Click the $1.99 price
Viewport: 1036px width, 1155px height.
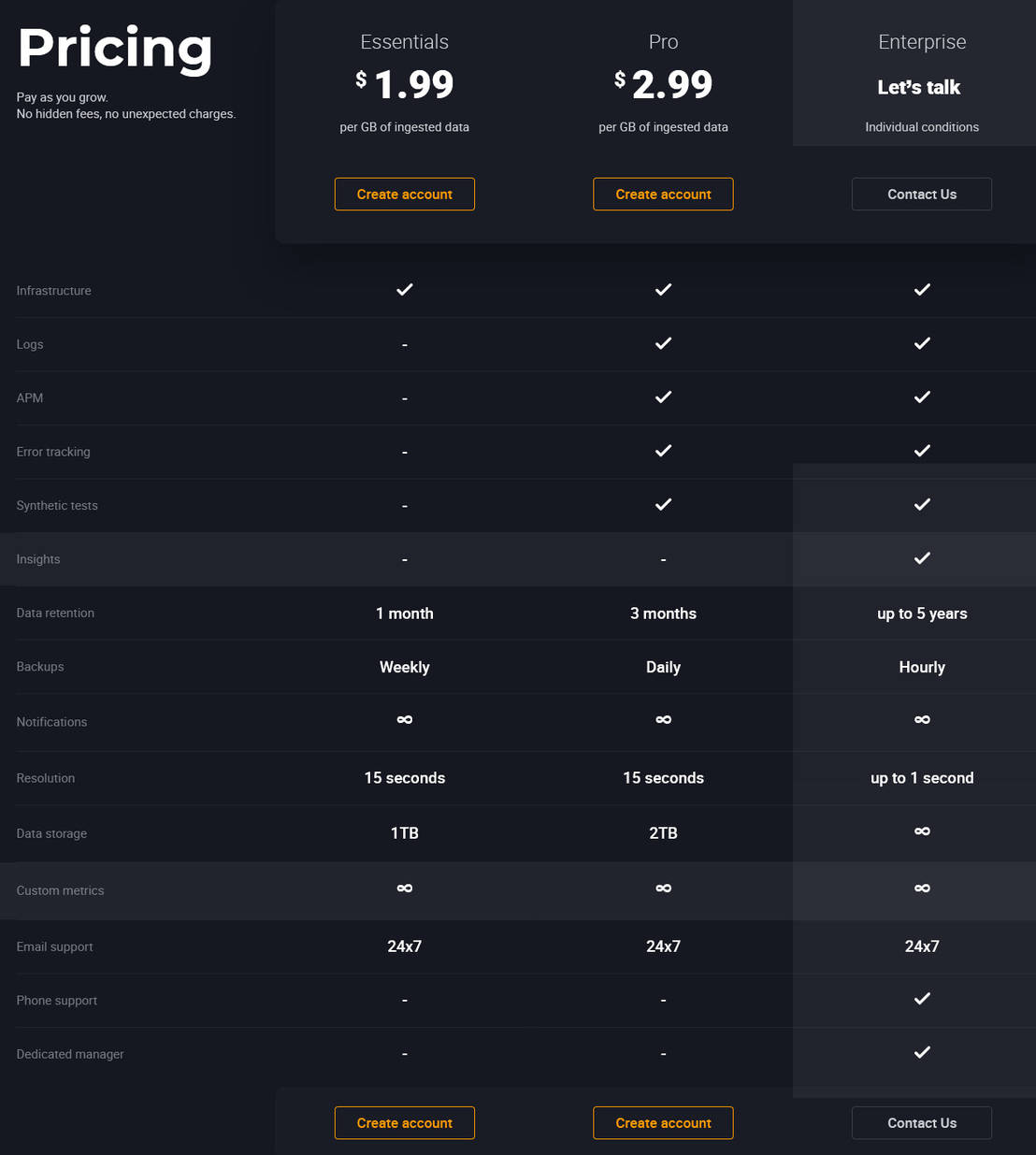point(405,85)
